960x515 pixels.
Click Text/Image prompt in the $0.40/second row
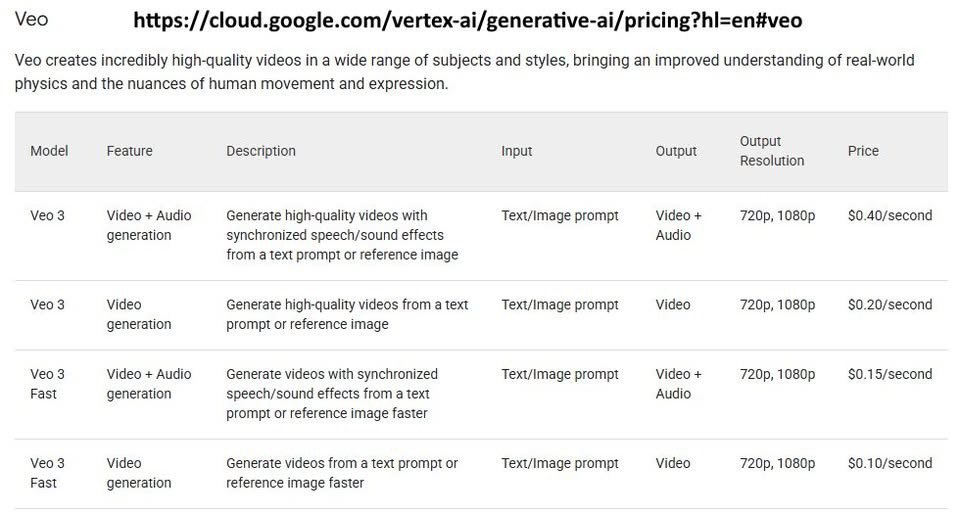559,215
